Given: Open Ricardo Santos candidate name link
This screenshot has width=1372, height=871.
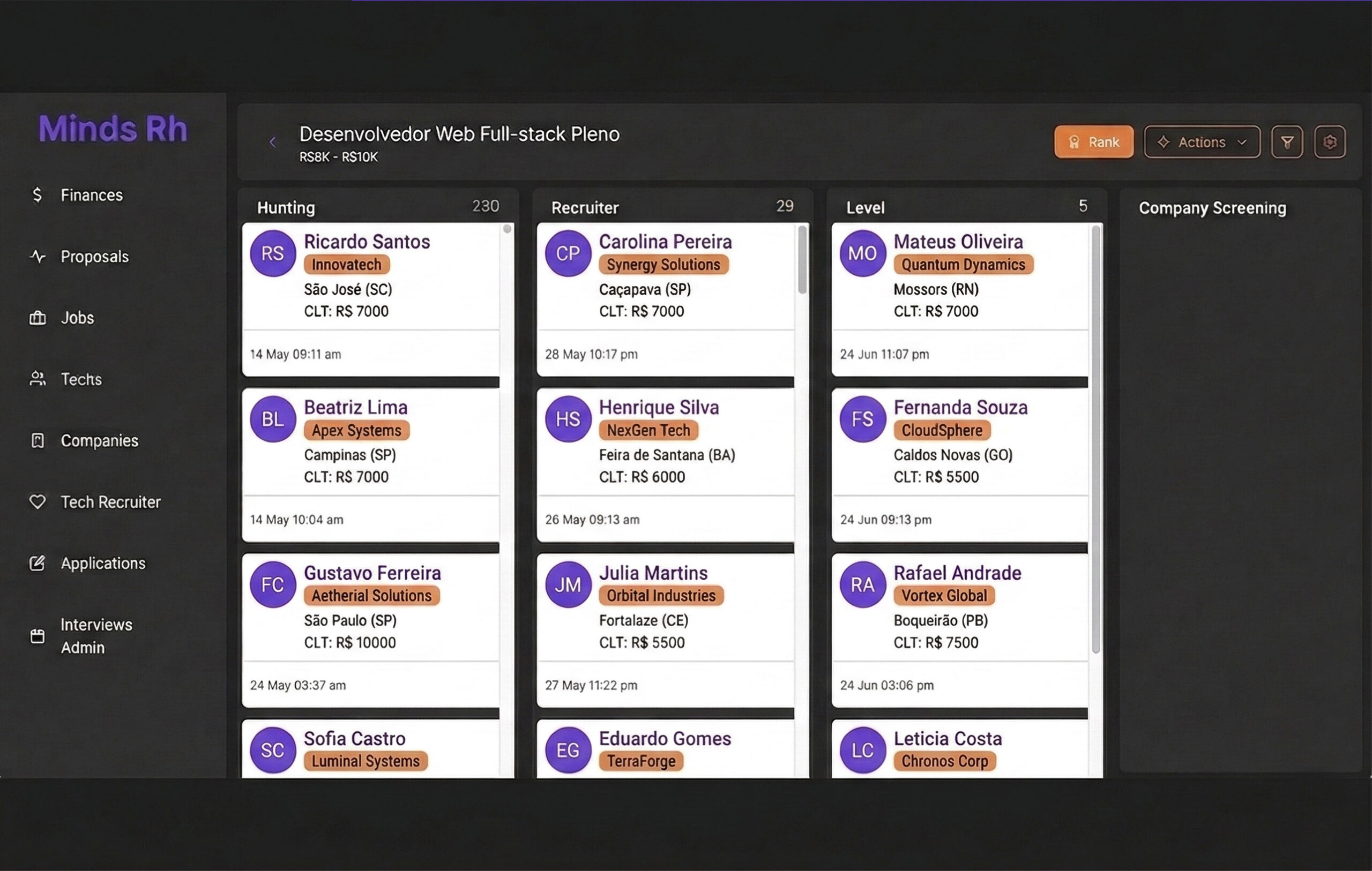Looking at the screenshot, I should point(367,242).
